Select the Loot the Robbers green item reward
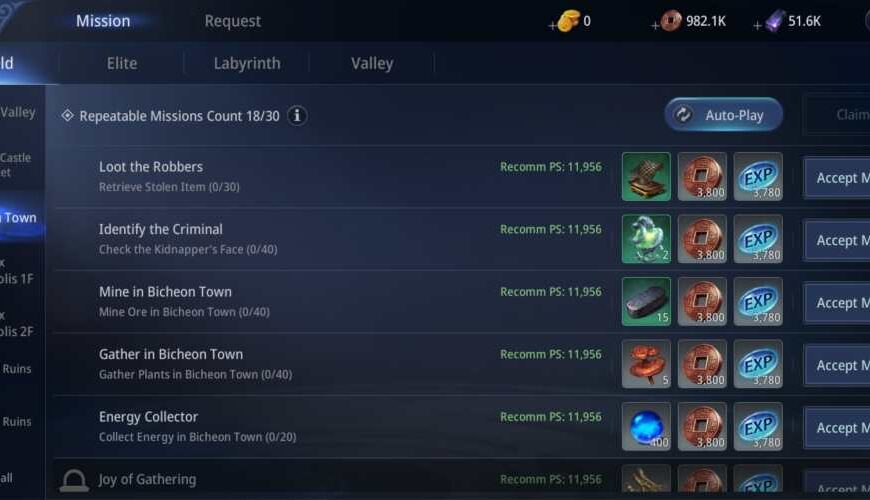This screenshot has height=500, width=870. click(x=646, y=176)
